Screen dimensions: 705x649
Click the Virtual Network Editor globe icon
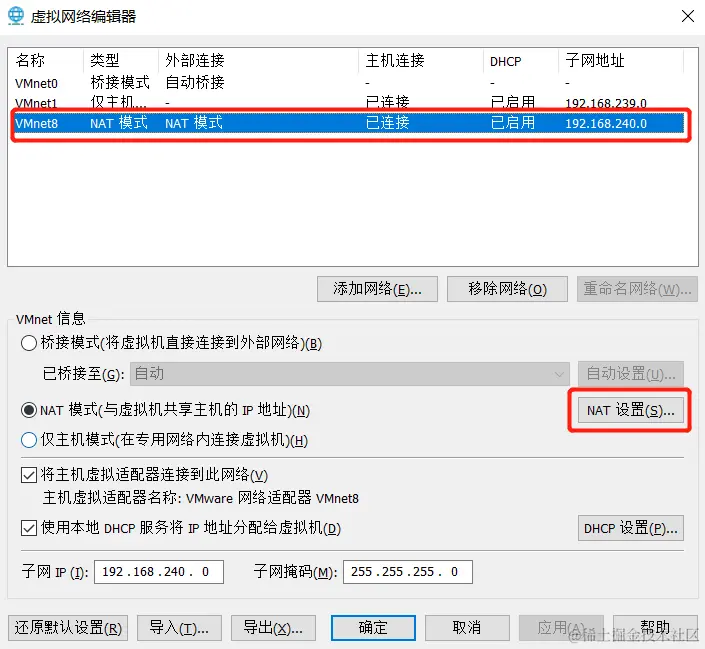point(16,16)
